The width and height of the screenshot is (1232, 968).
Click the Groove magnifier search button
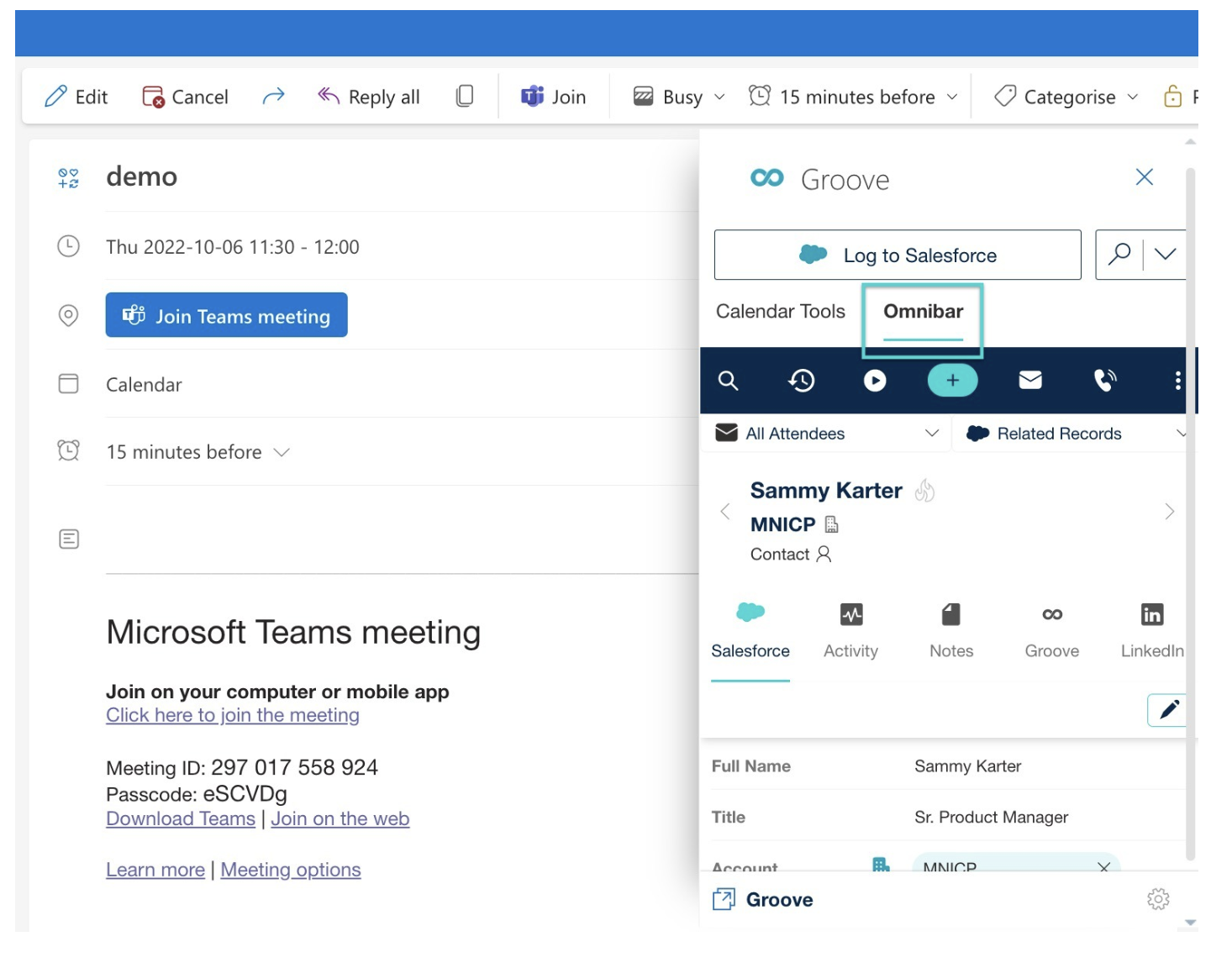[x=1119, y=254]
